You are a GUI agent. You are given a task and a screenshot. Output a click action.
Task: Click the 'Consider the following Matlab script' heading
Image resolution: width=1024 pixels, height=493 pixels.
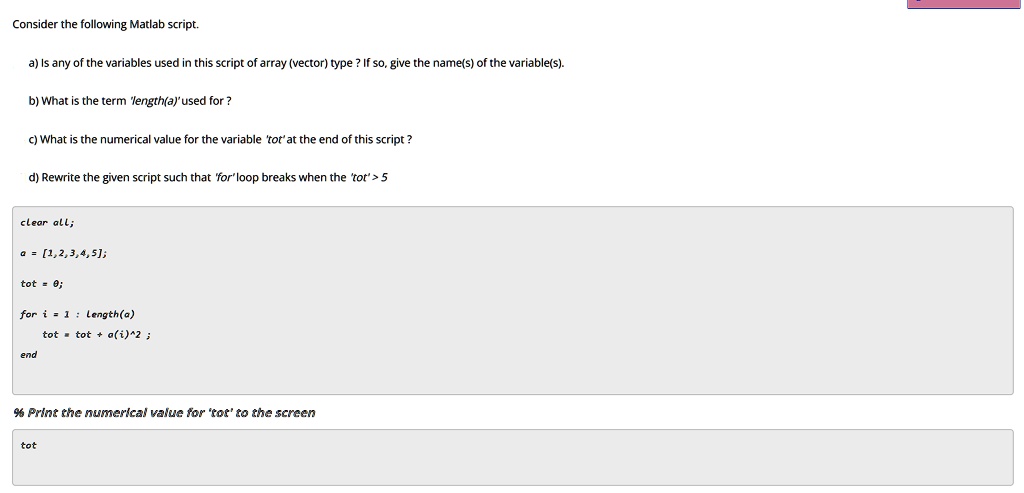[105, 24]
